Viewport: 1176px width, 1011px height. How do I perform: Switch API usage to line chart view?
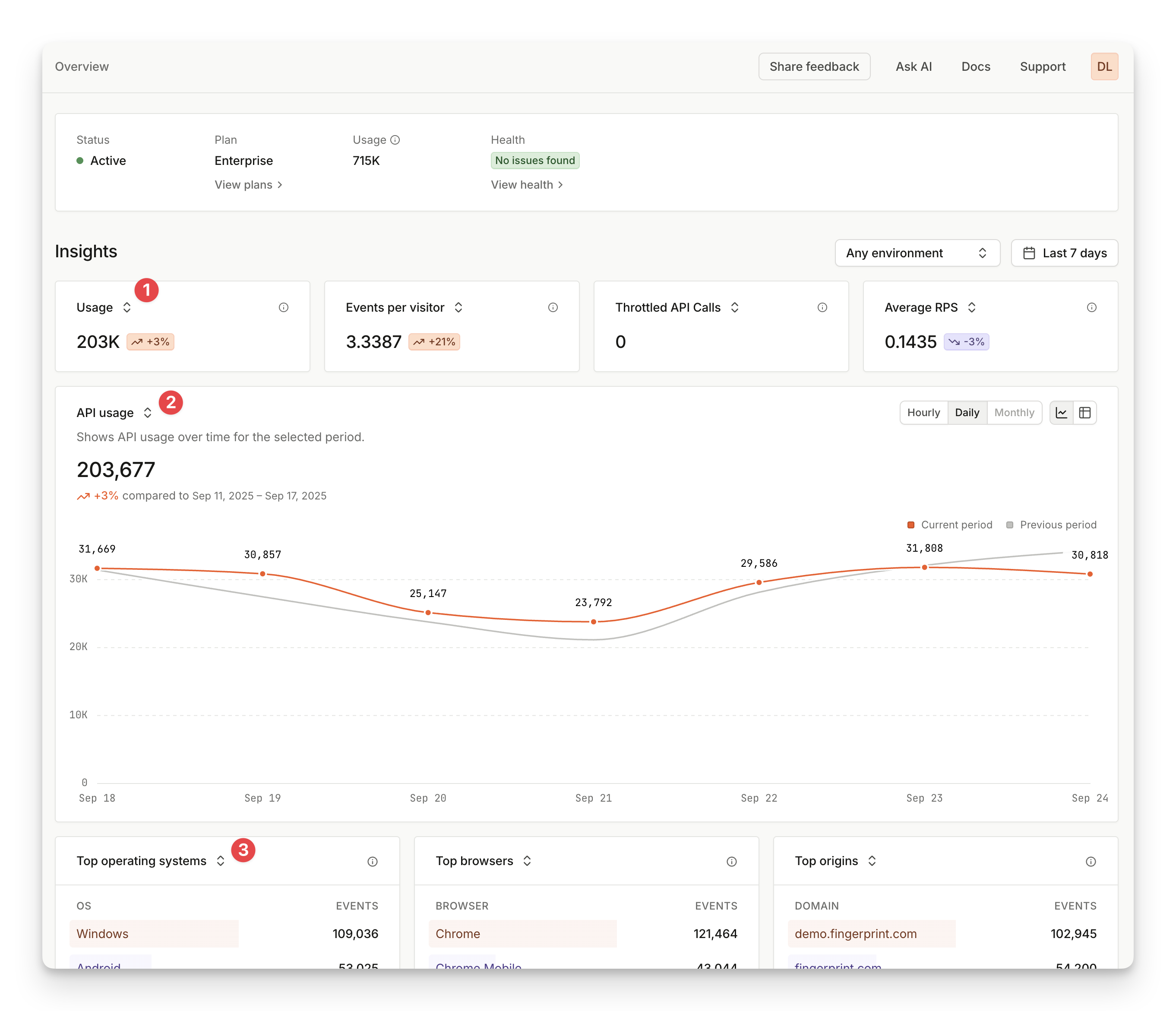tap(1062, 413)
